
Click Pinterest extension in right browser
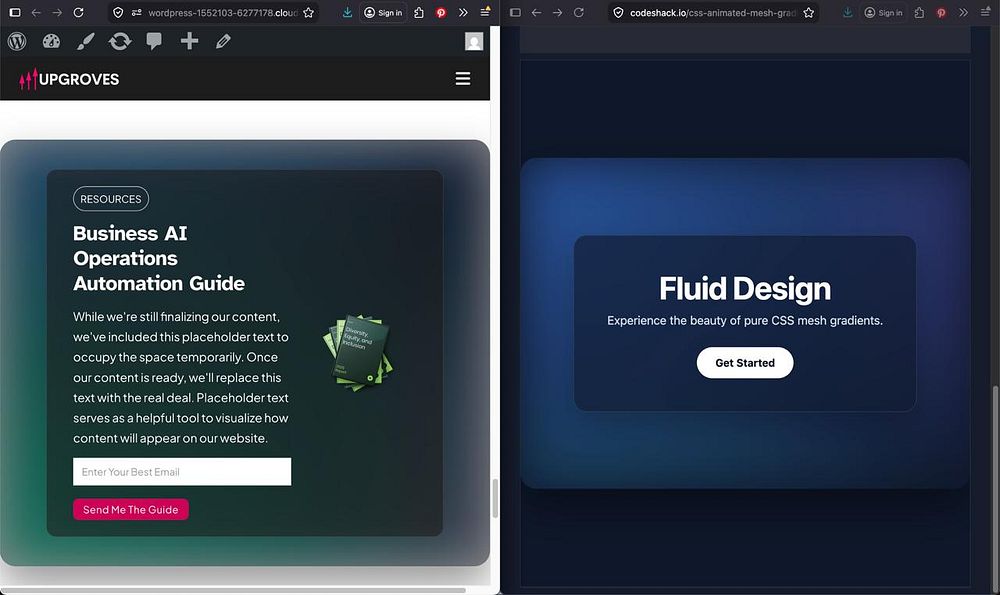pyautogui.click(x=941, y=12)
